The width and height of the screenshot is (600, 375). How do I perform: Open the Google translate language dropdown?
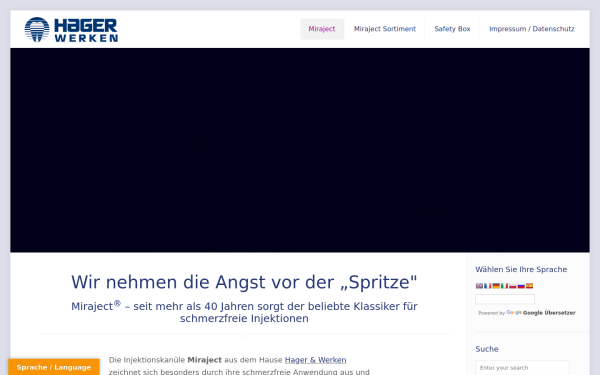coord(505,299)
